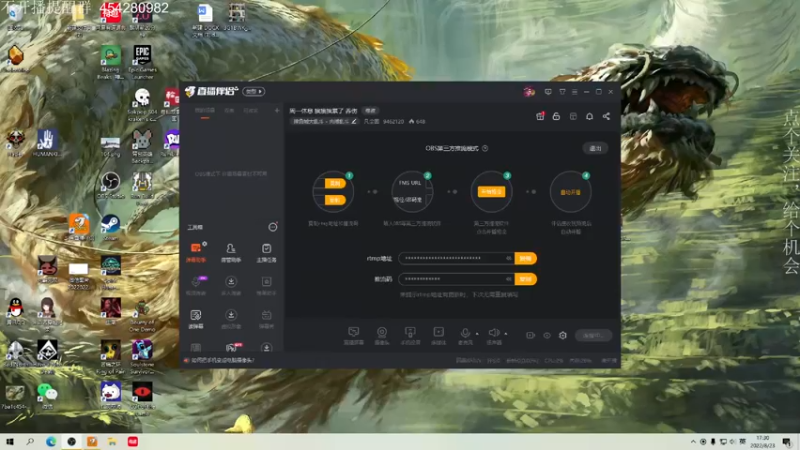Select the second scene tab
800x450 pixels.
[x=229, y=111]
